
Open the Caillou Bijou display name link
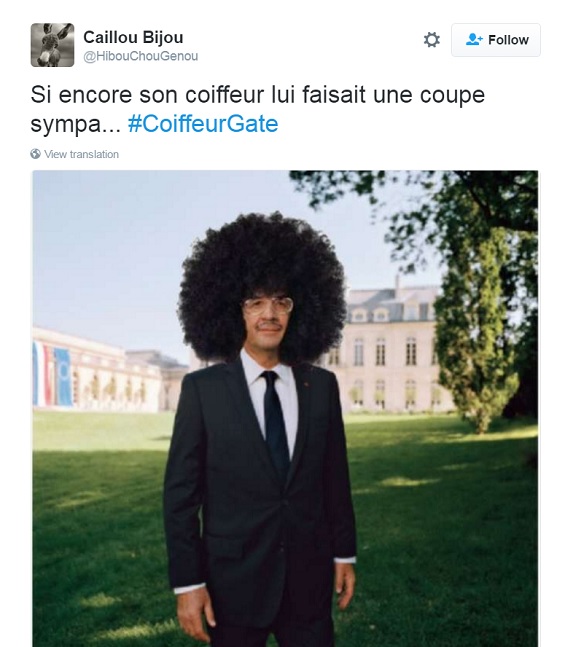[x=133, y=38]
